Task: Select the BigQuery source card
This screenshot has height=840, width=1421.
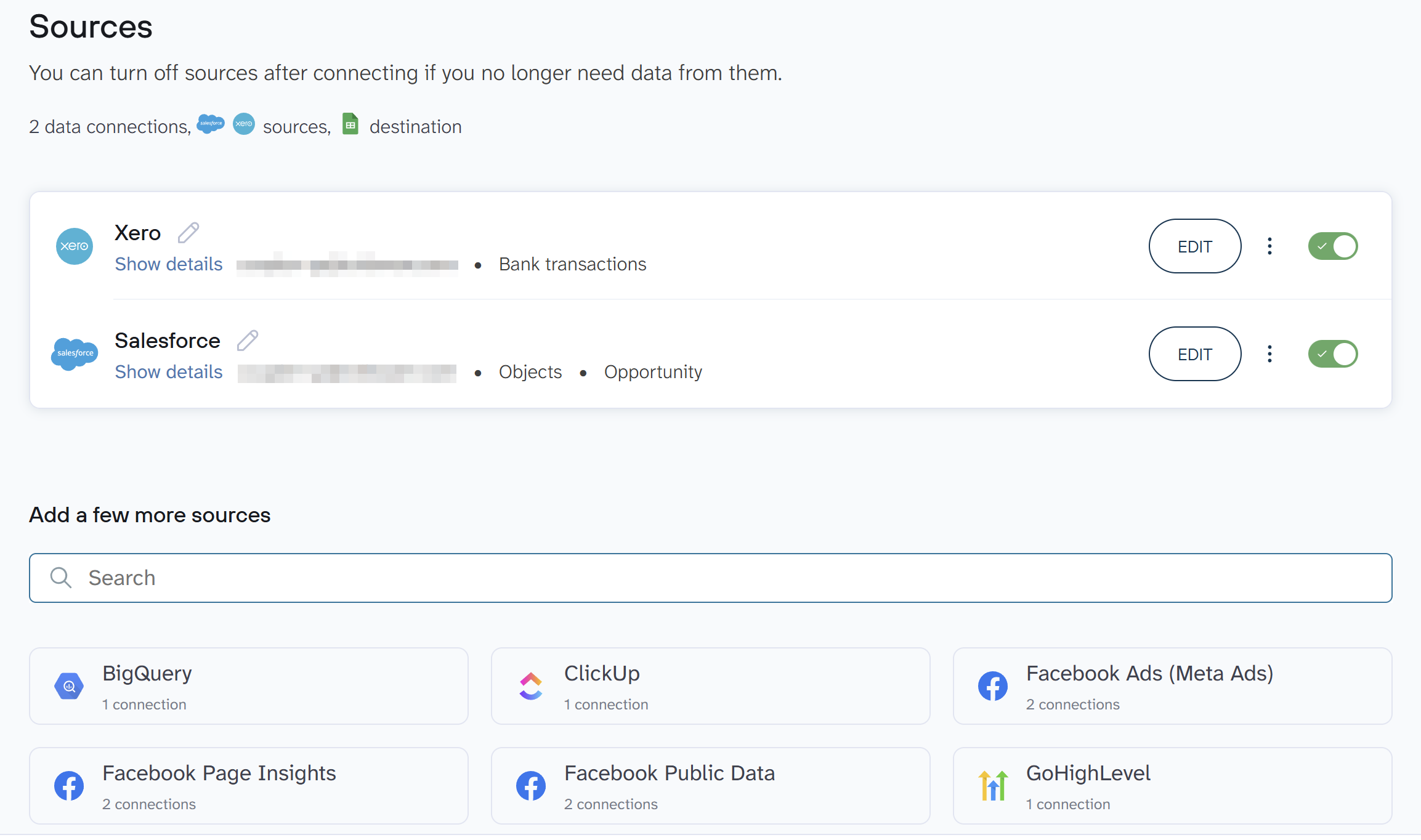Action: (249, 686)
